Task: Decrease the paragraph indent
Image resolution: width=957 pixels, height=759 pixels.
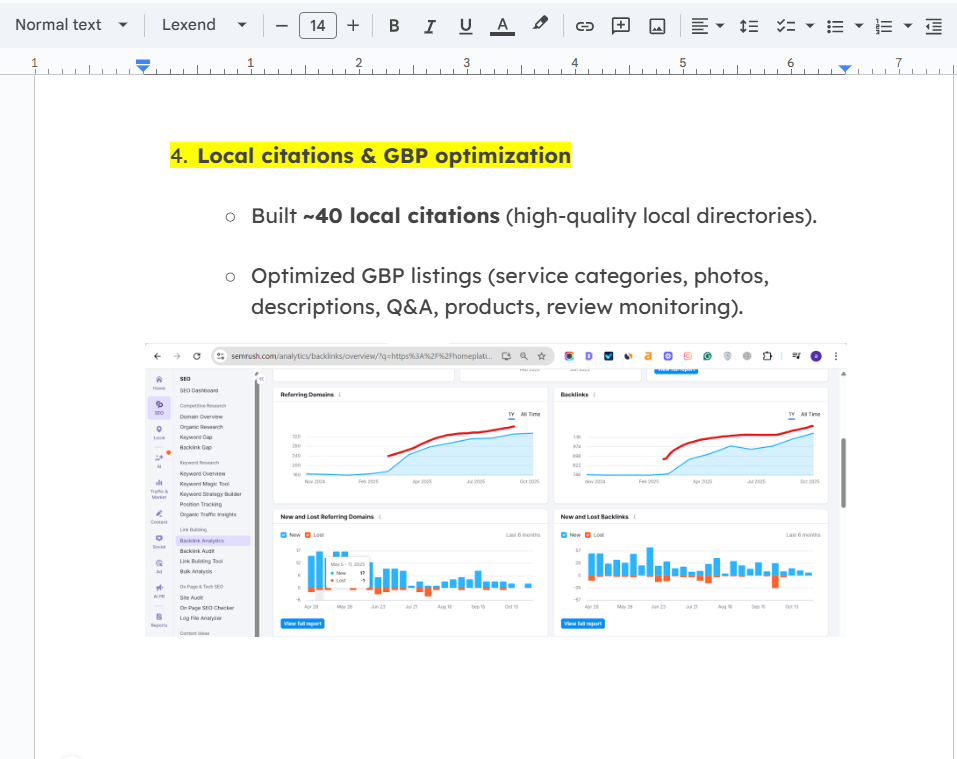Action: 933,26
